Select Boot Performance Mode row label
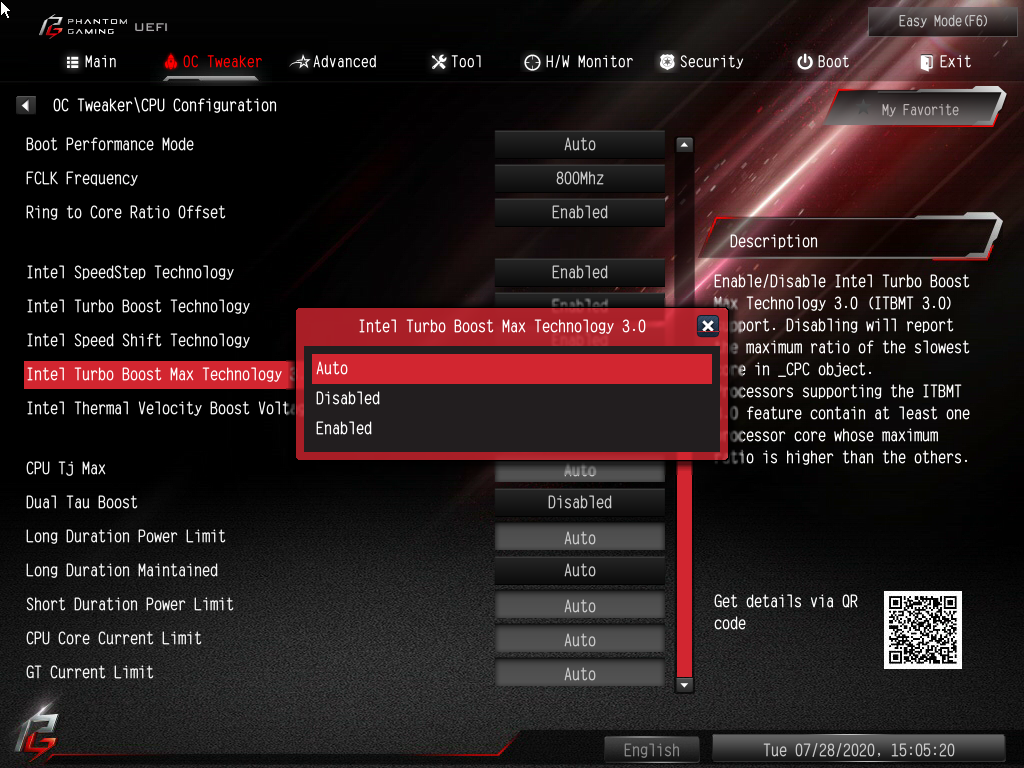This screenshot has height=768, width=1024. (110, 144)
